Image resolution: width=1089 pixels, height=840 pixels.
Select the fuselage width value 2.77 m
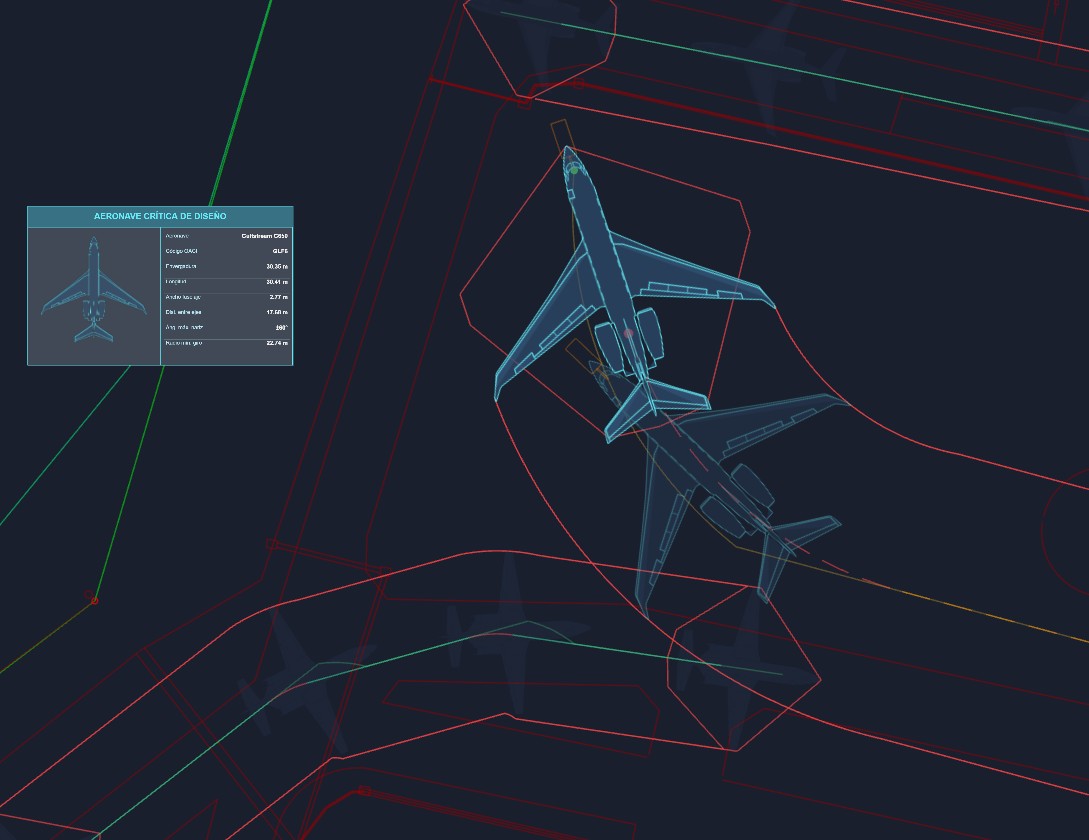[x=278, y=297]
